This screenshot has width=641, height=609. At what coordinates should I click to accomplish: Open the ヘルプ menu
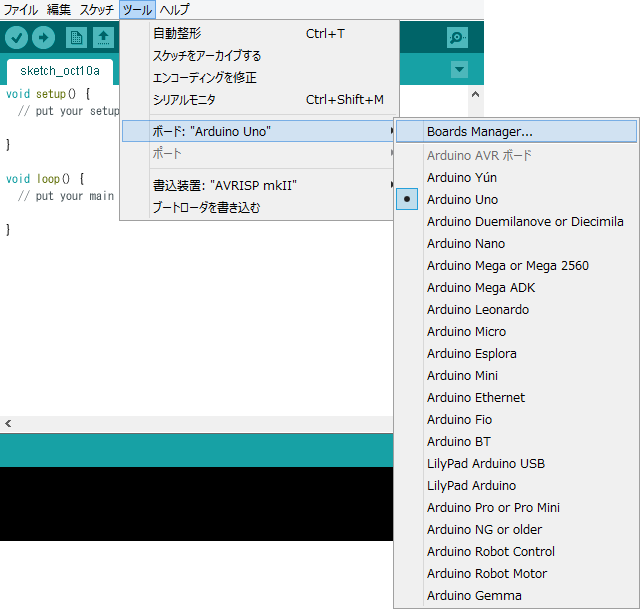tap(175, 9)
